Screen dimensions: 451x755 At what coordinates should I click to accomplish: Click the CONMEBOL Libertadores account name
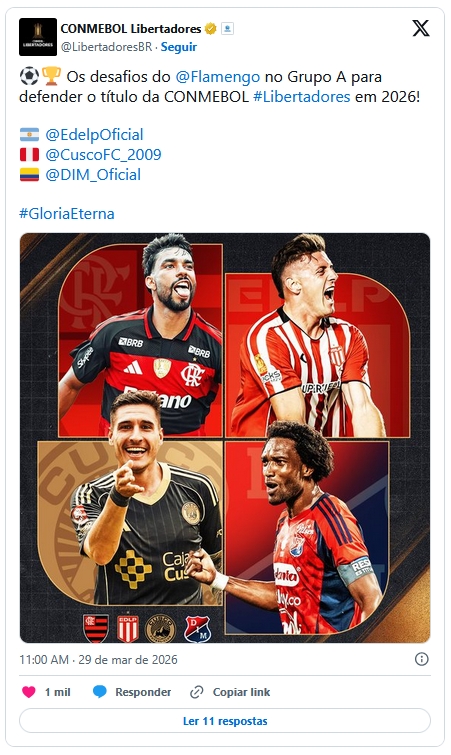pyautogui.click(x=131, y=29)
